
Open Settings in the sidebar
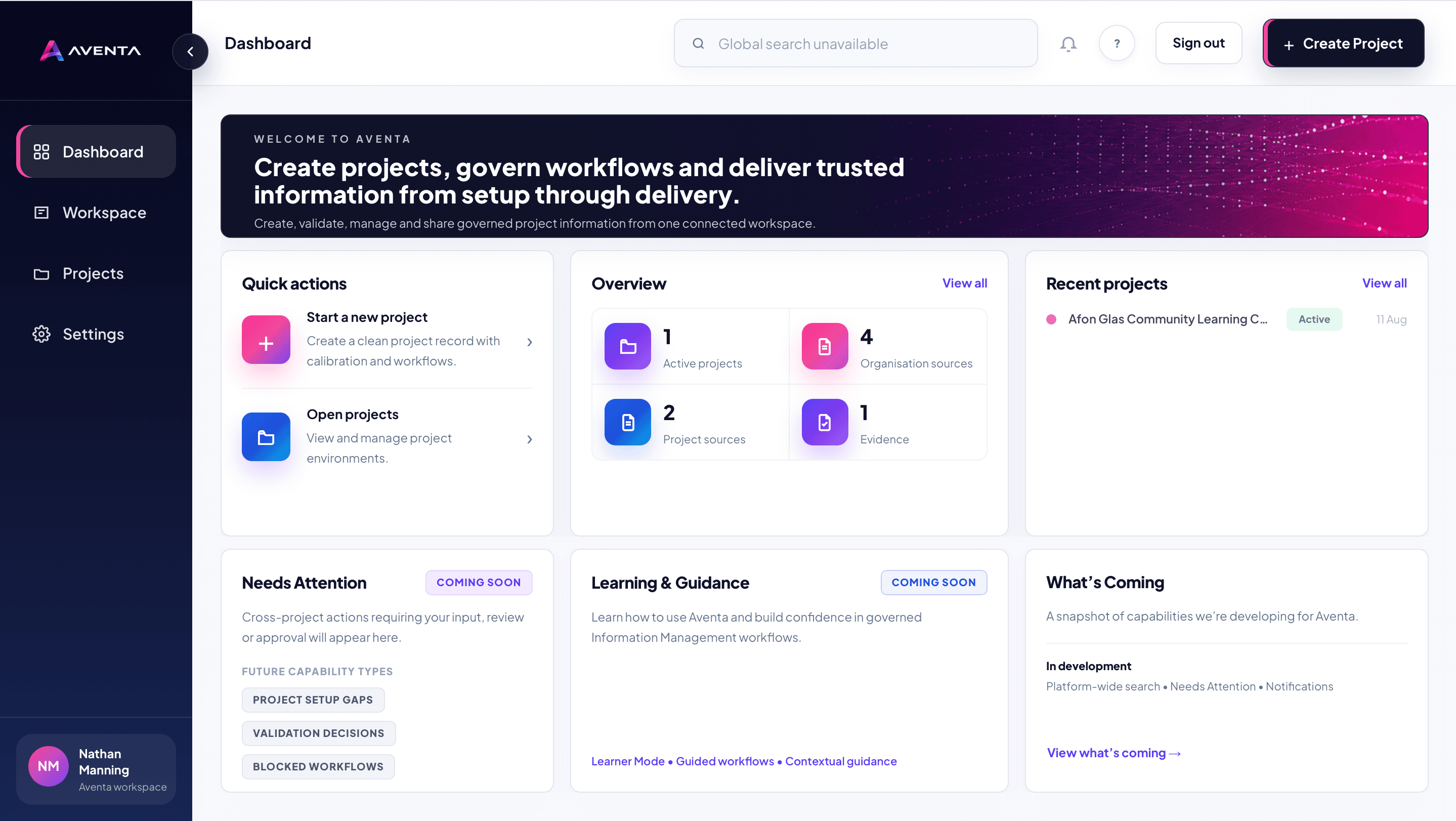97,334
